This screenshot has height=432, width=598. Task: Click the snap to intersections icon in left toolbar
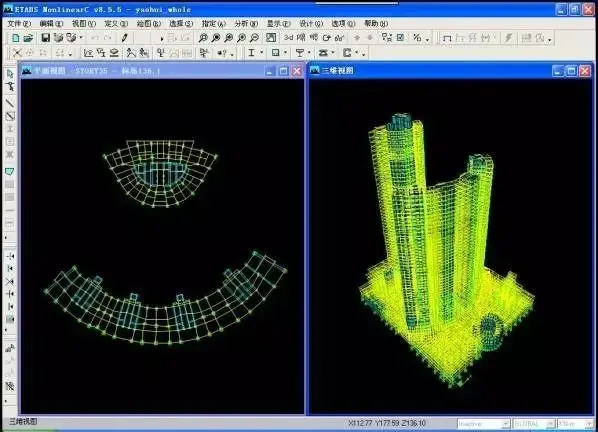click(10, 281)
